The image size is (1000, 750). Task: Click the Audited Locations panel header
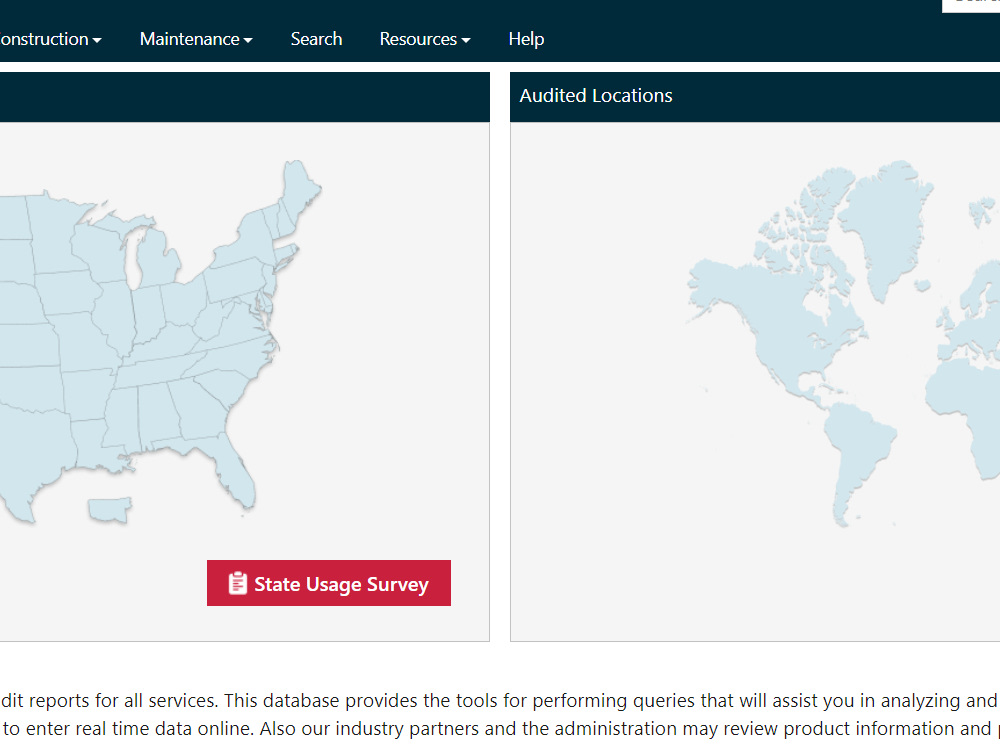(x=754, y=96)
